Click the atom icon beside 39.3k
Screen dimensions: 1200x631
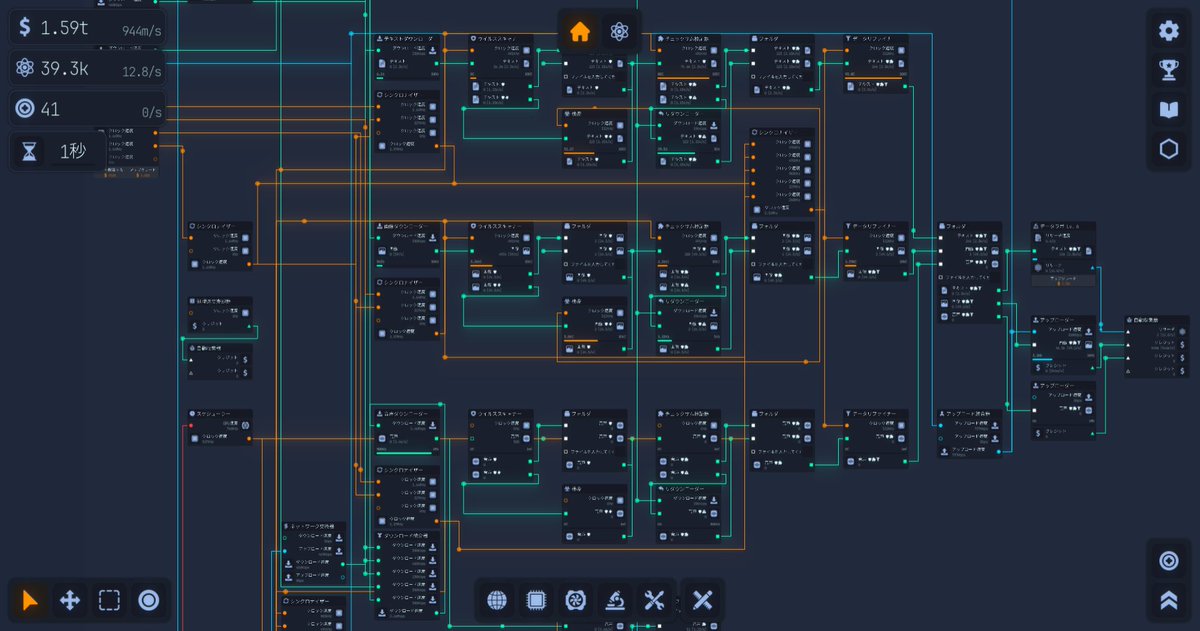coord(25,69)
